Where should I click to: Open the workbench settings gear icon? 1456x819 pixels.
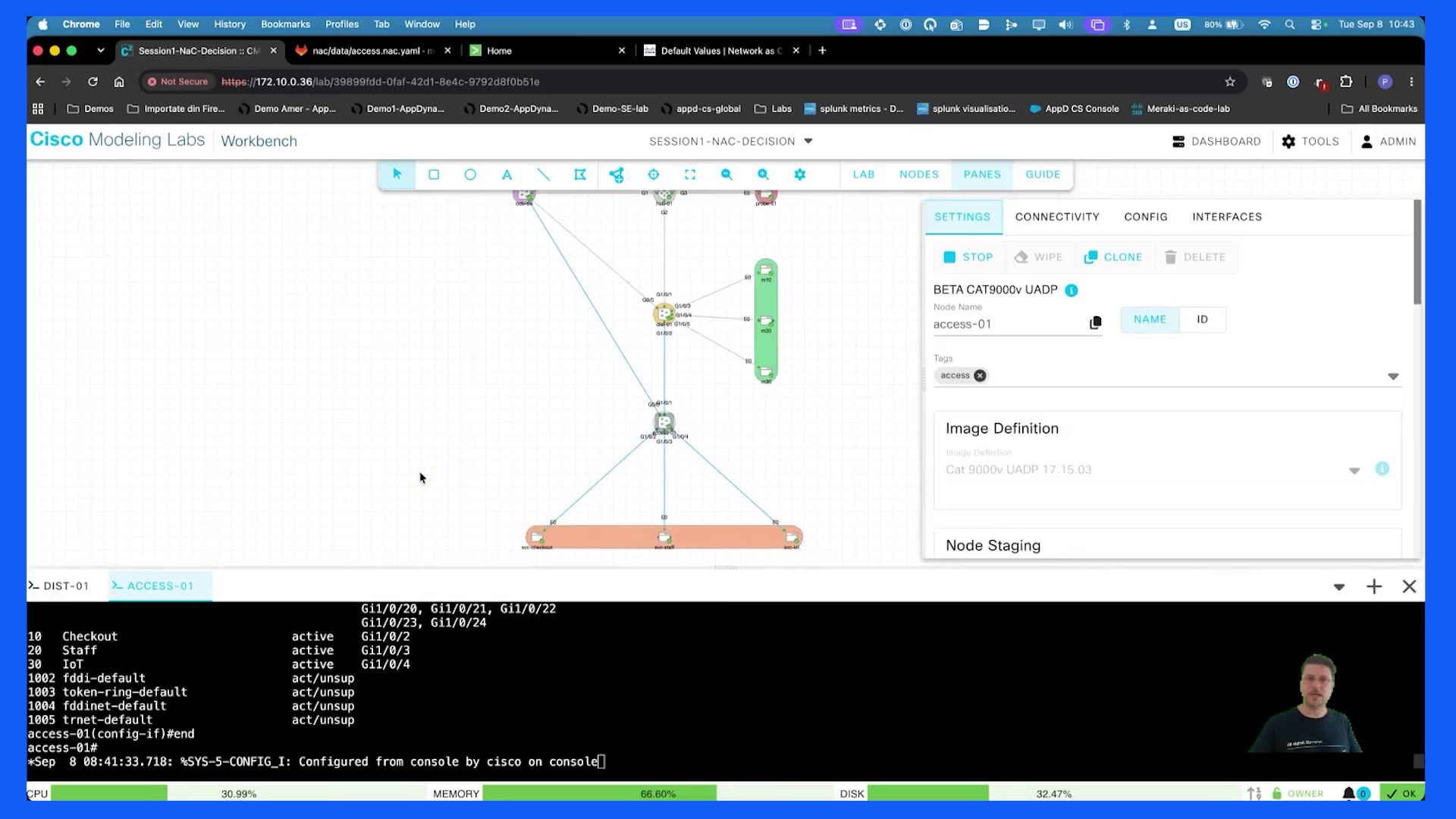[799, 174]
